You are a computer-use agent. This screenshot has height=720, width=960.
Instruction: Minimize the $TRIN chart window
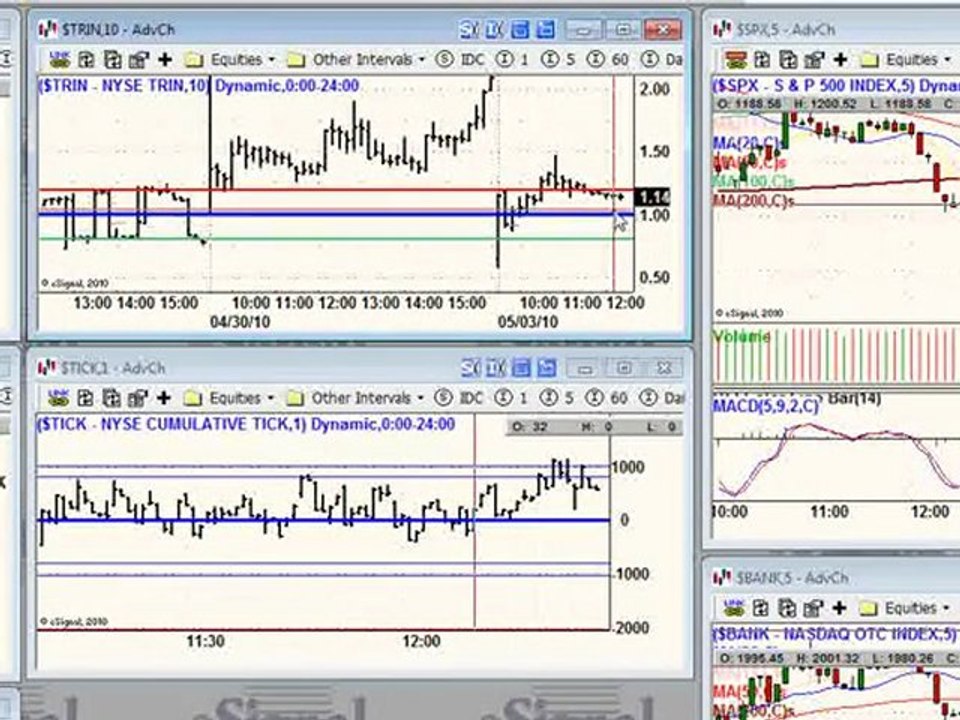click(583, 29)
